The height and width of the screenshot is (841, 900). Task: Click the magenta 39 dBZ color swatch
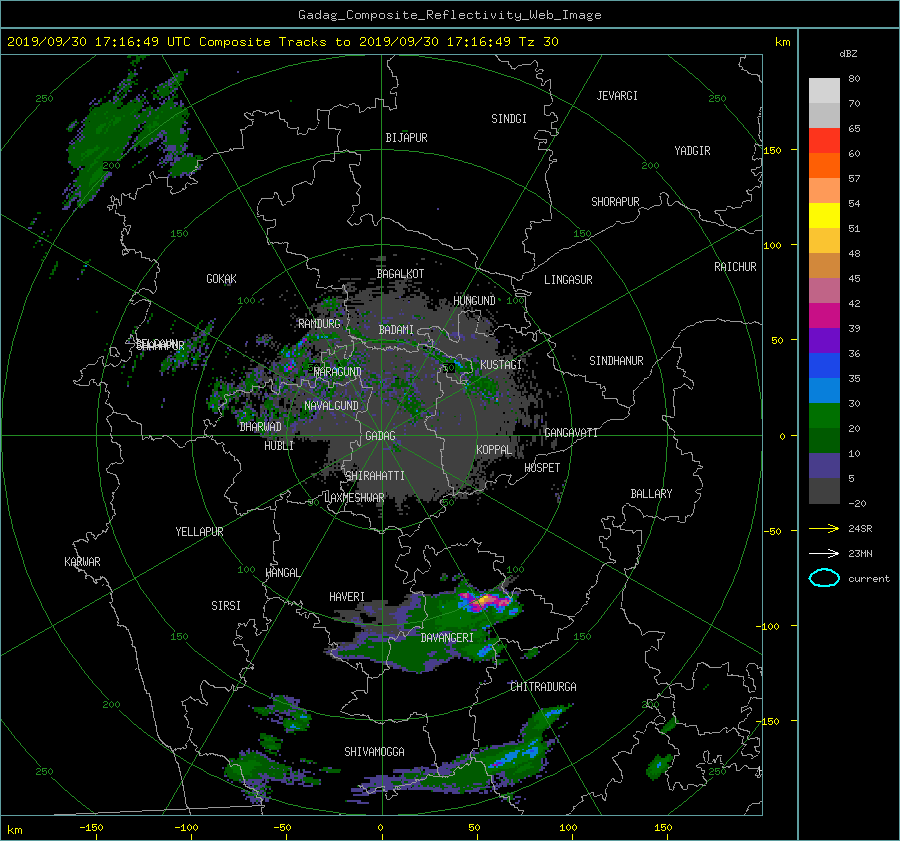824,315
